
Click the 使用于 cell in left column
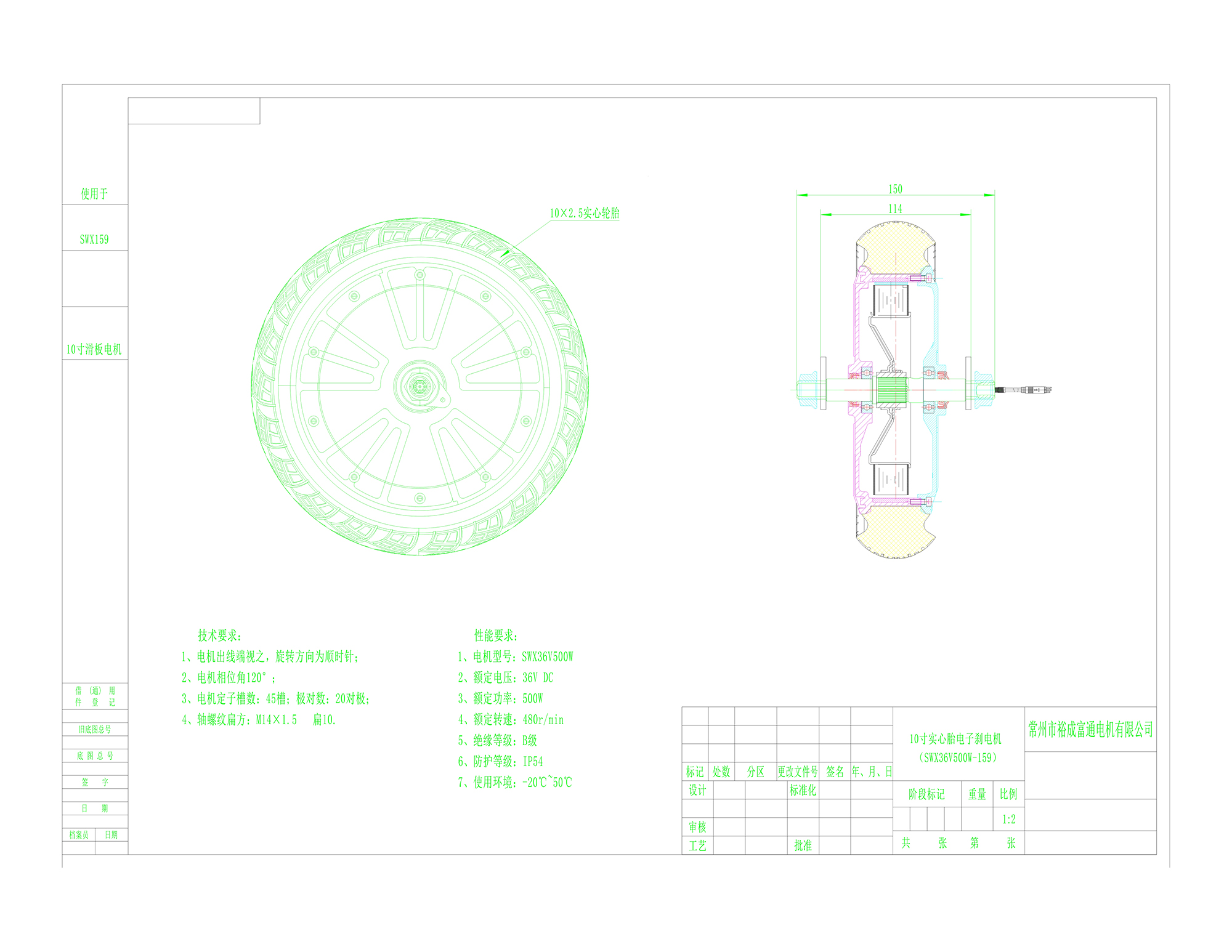[x=94, y=193]
